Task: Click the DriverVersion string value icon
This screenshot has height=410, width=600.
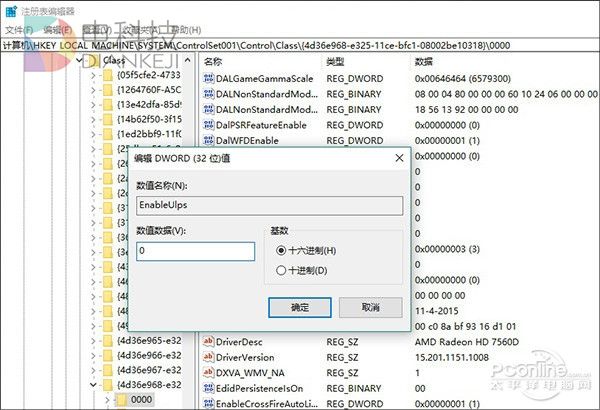Action: [x=209, y=357]
